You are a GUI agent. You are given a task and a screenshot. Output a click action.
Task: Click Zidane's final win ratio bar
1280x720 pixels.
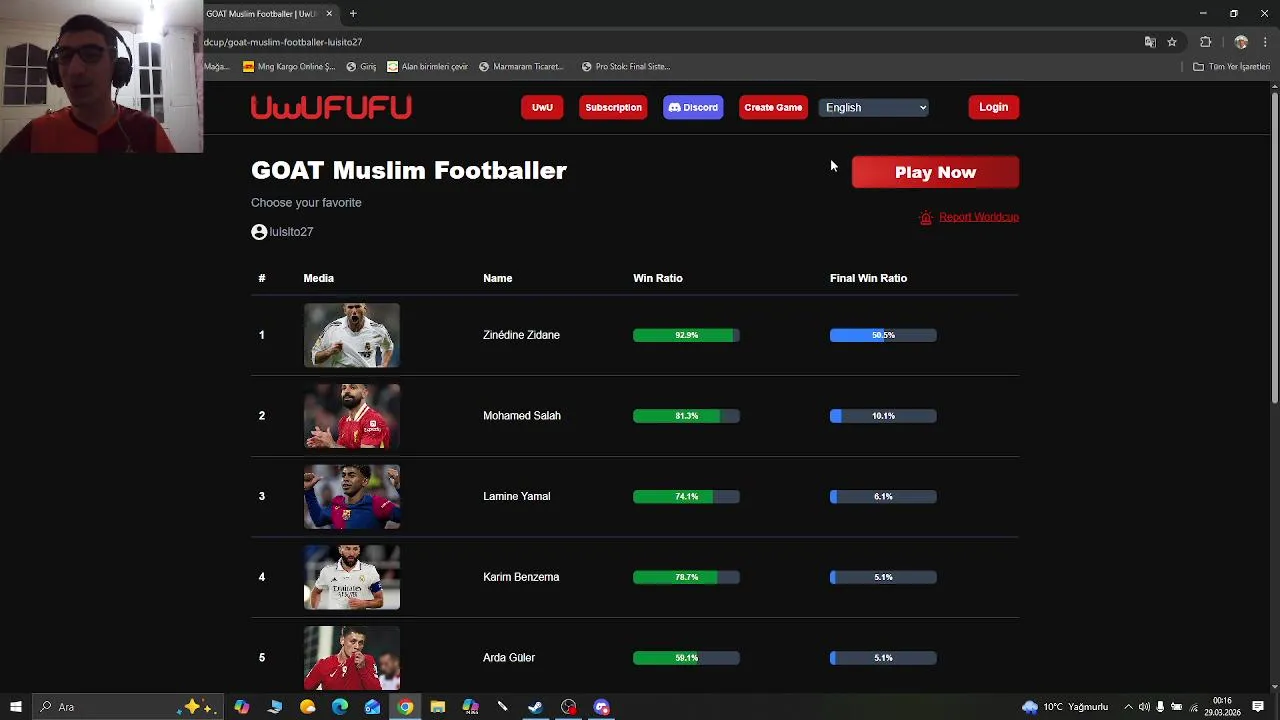[x=883, y=335]
